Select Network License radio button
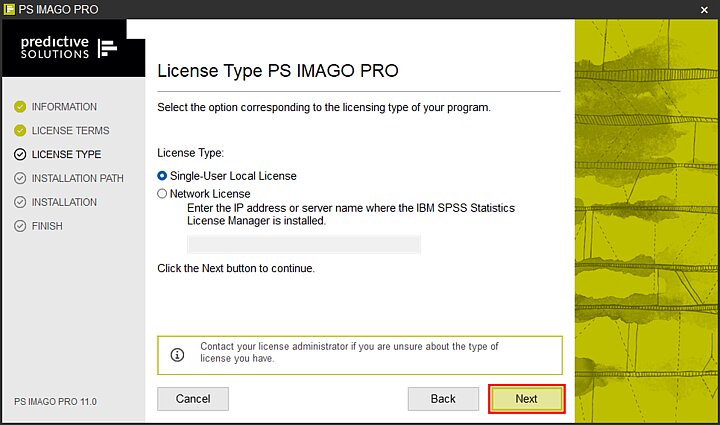The height and width of the screenshot is (425, 720). click(162, 194)
